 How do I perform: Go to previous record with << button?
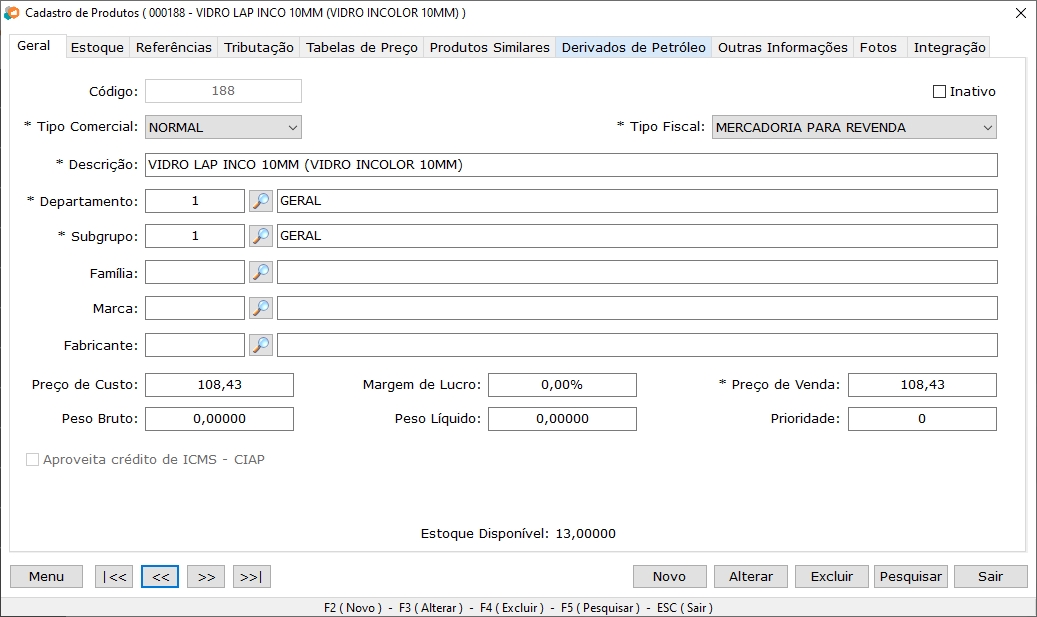pos(160,577)
